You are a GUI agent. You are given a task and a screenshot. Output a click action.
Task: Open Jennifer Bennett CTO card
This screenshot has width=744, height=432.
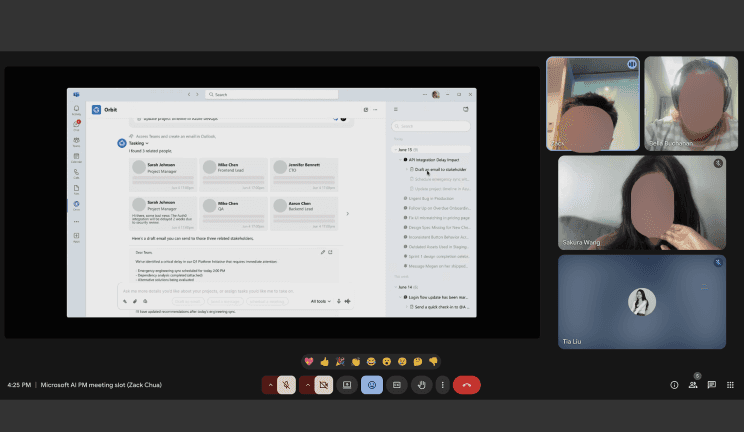(x=304, y=175)
